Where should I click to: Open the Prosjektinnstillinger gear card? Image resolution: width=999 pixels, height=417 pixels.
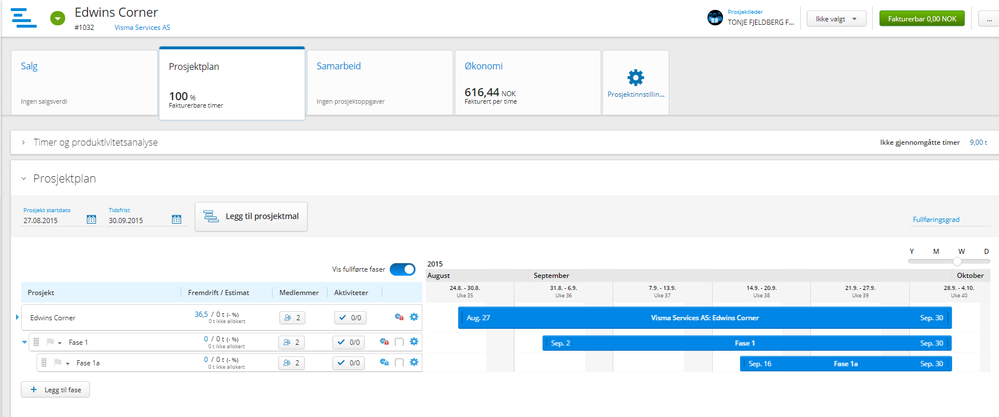[635, 83]
